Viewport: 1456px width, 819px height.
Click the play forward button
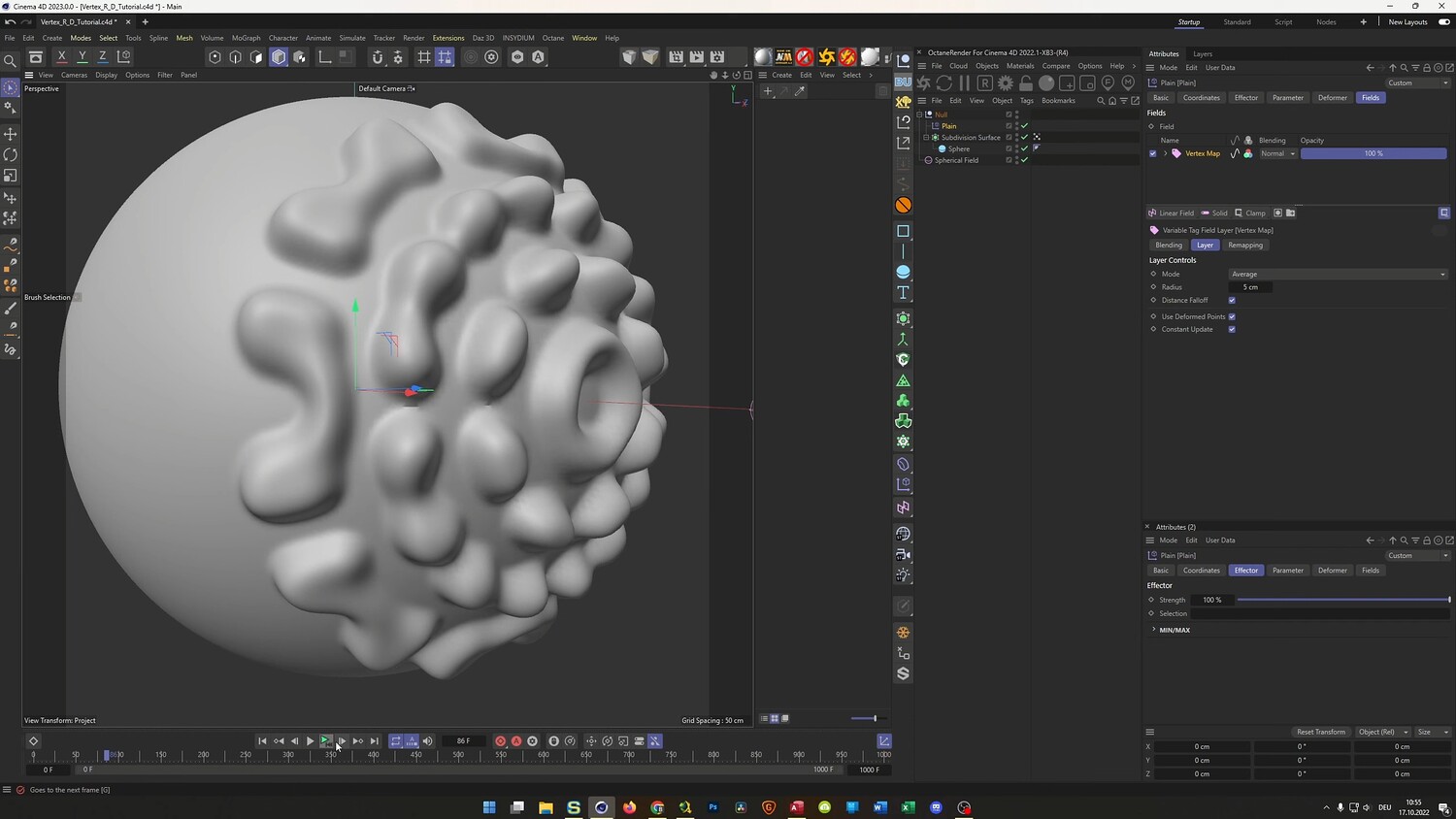(311, 741)
